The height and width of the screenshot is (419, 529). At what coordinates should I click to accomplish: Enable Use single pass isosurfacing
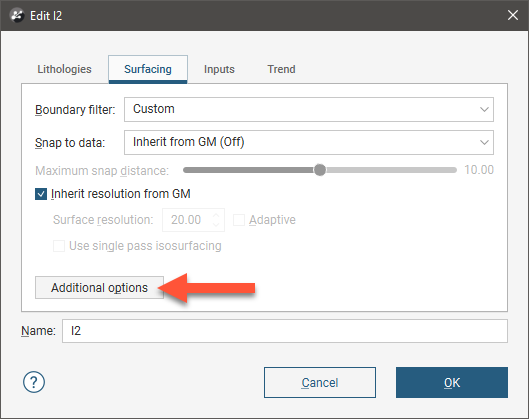pyautogui.click(x=59, y=246)
